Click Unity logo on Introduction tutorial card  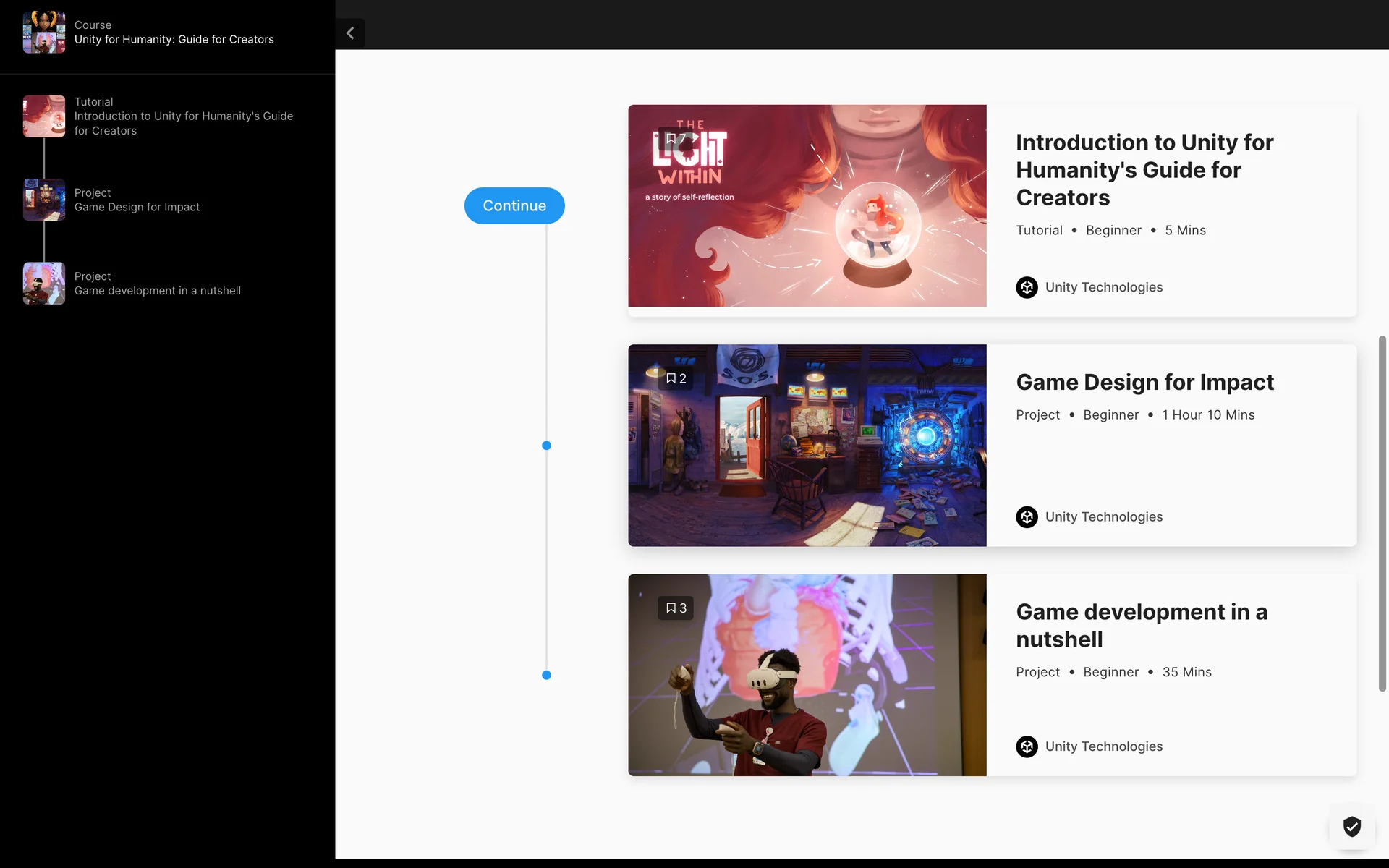(1027, 287)
